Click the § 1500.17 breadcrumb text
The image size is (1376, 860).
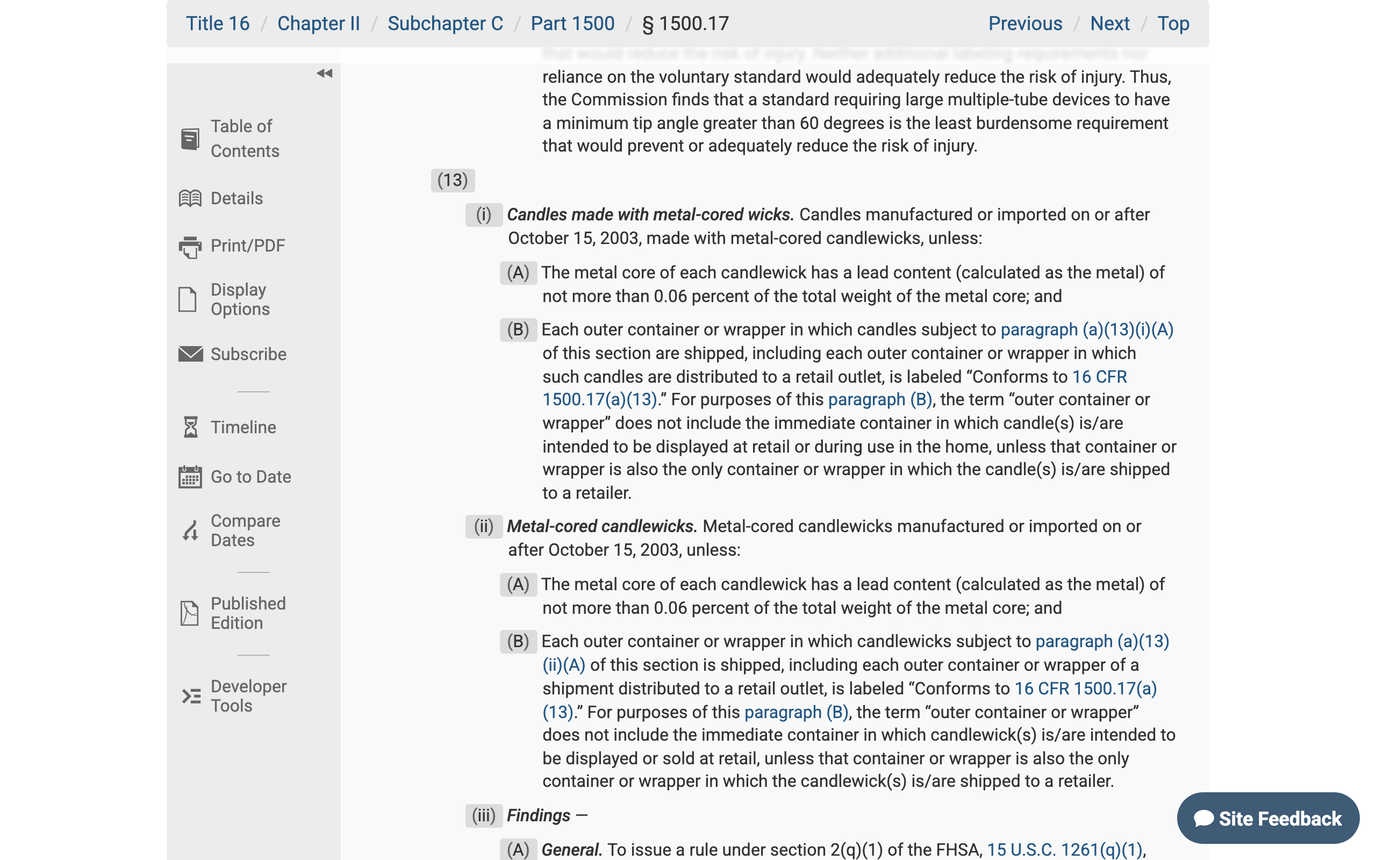(686, 24)
